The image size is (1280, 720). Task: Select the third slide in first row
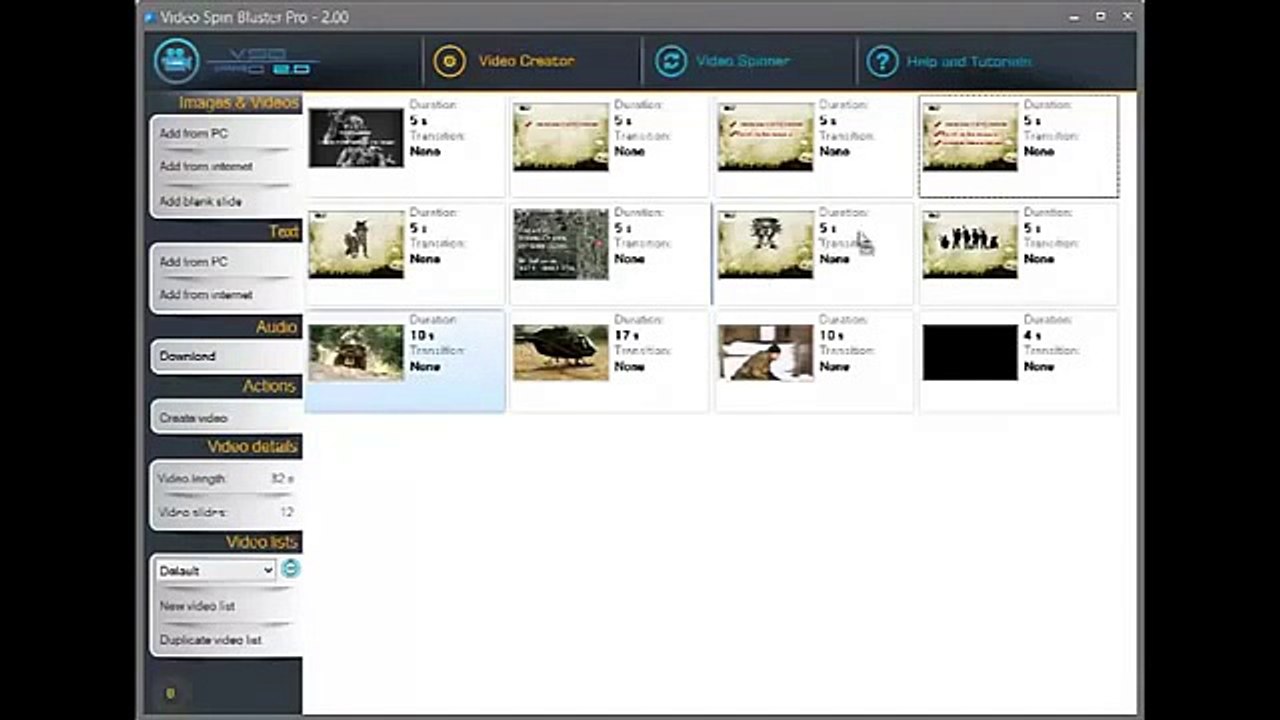click(766, 137)
